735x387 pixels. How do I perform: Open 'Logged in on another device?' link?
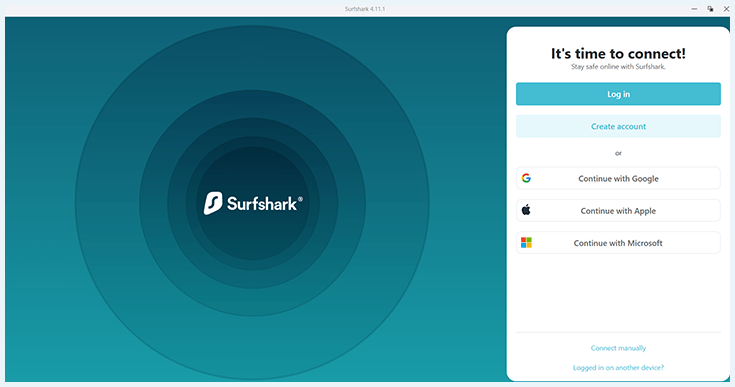[618, 367]
